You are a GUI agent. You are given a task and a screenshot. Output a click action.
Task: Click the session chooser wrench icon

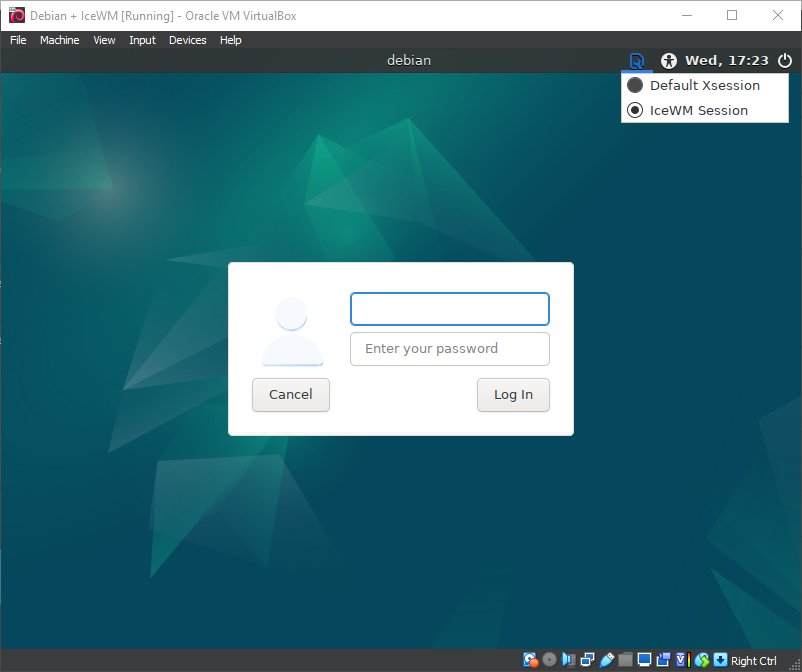pyautogui.click(x=636, y=61)
